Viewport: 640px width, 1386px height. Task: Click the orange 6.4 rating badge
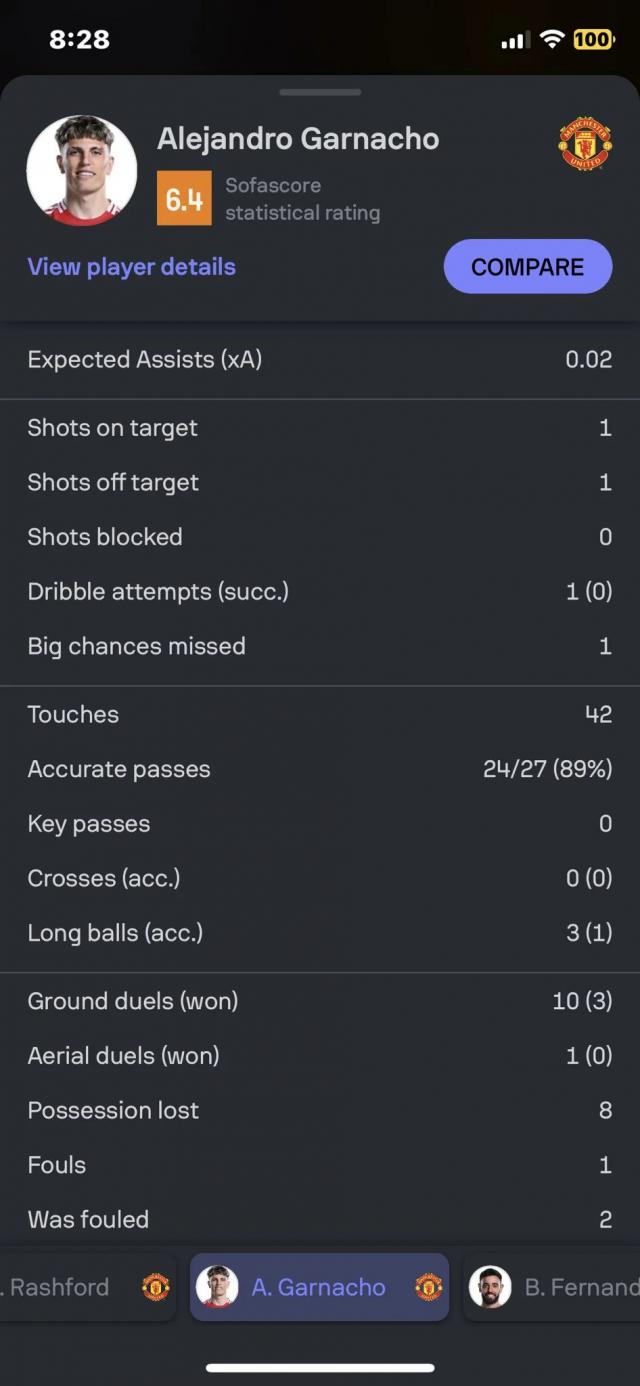184,198
